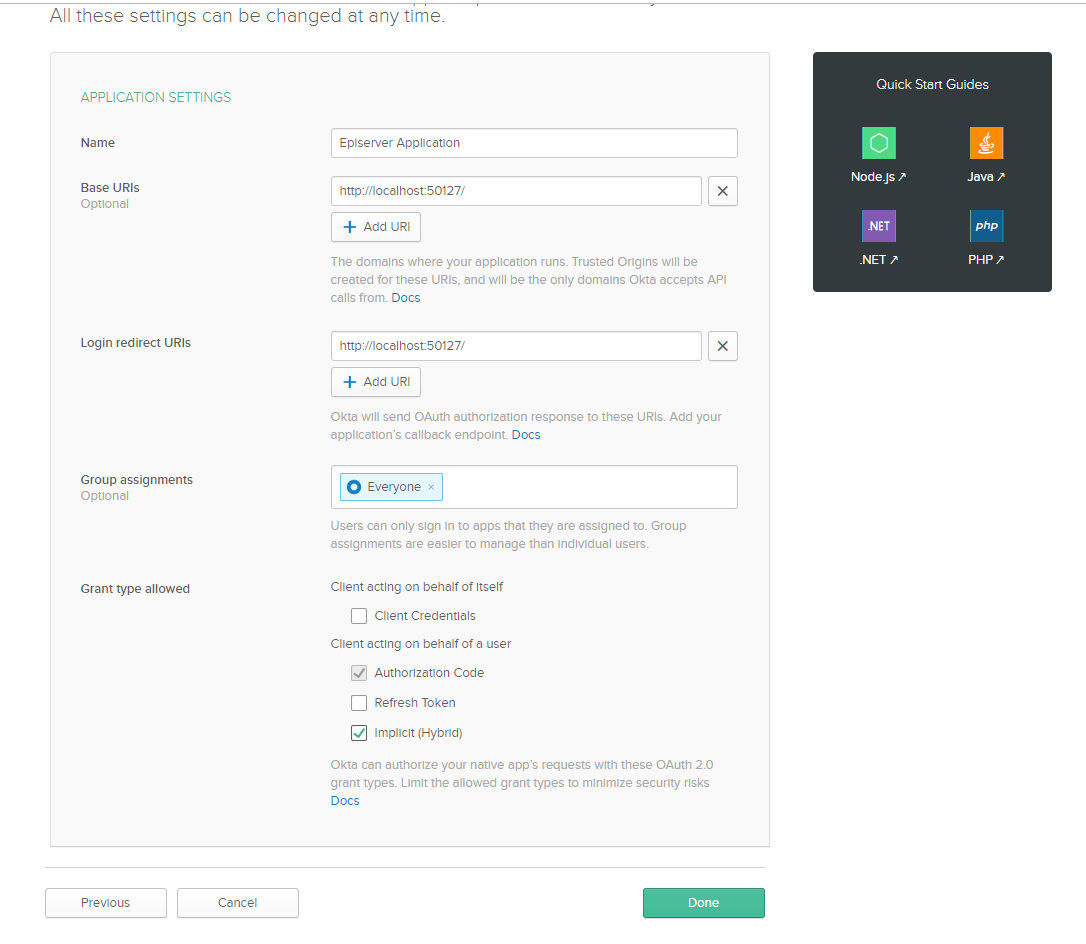Open the Group assignments selection box
1086x944 pixels.
[588, 487]
